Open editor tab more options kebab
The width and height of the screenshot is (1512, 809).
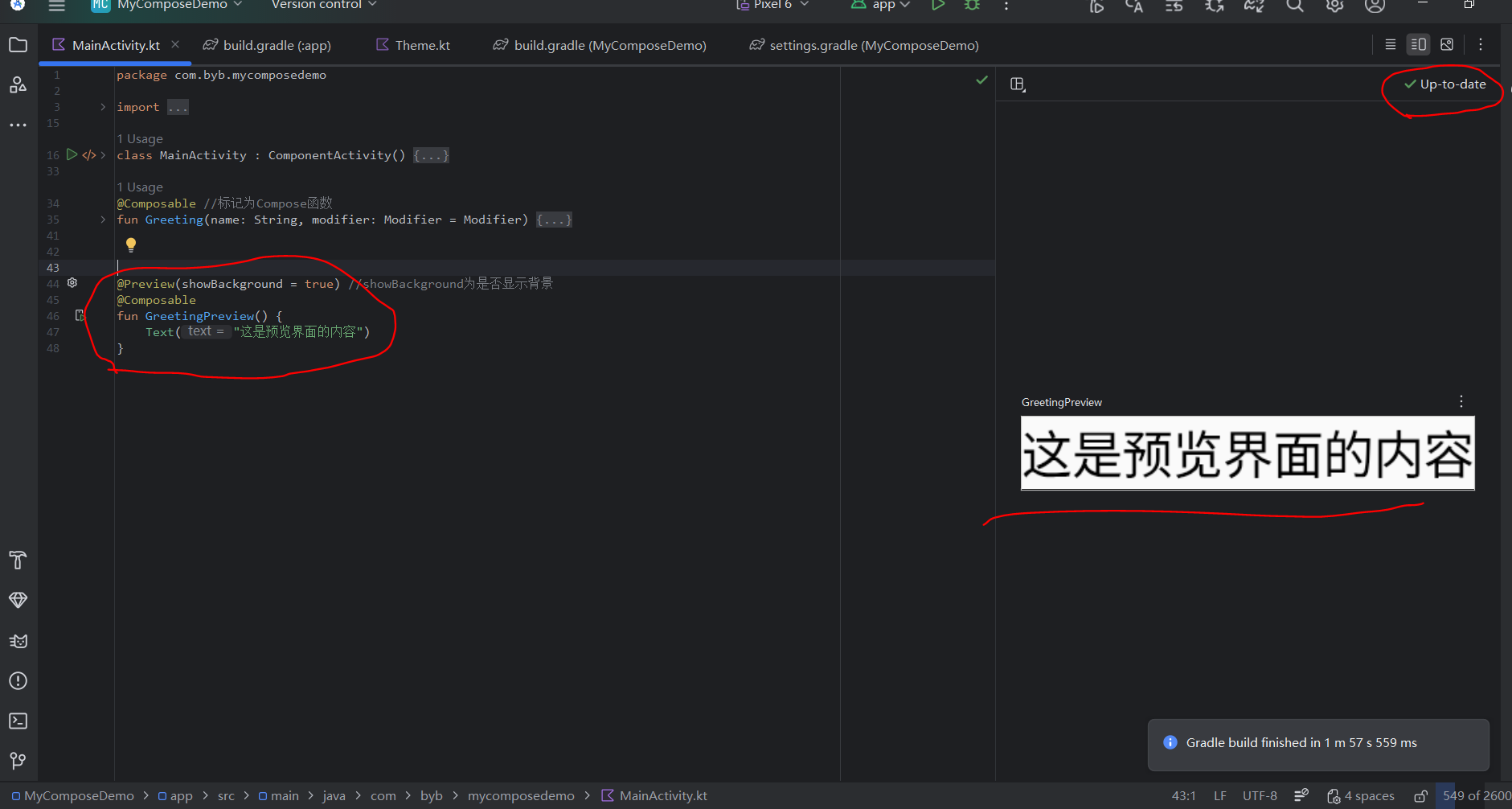(x=1481, y=45)
